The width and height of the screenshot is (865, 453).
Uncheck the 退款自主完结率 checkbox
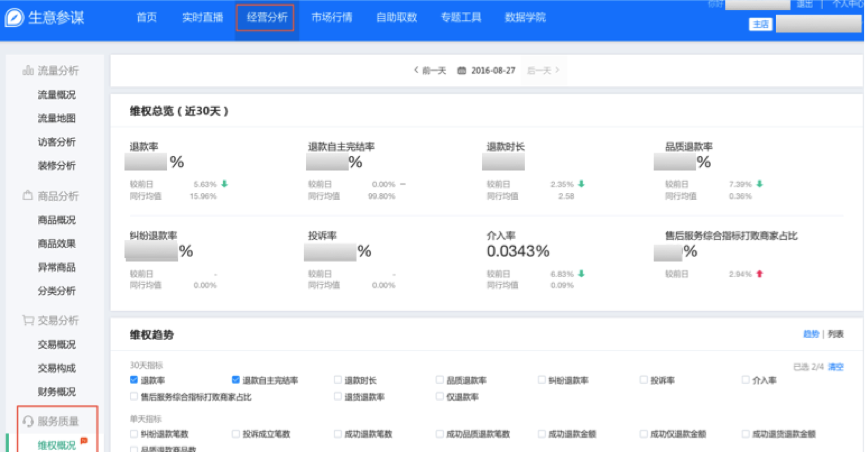(x=236, y=380)
